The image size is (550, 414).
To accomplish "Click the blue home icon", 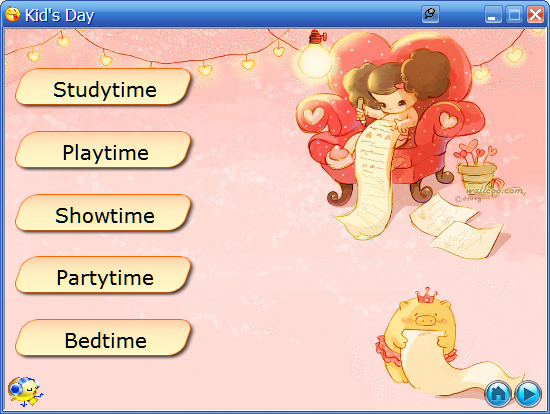I will [498, 394].
